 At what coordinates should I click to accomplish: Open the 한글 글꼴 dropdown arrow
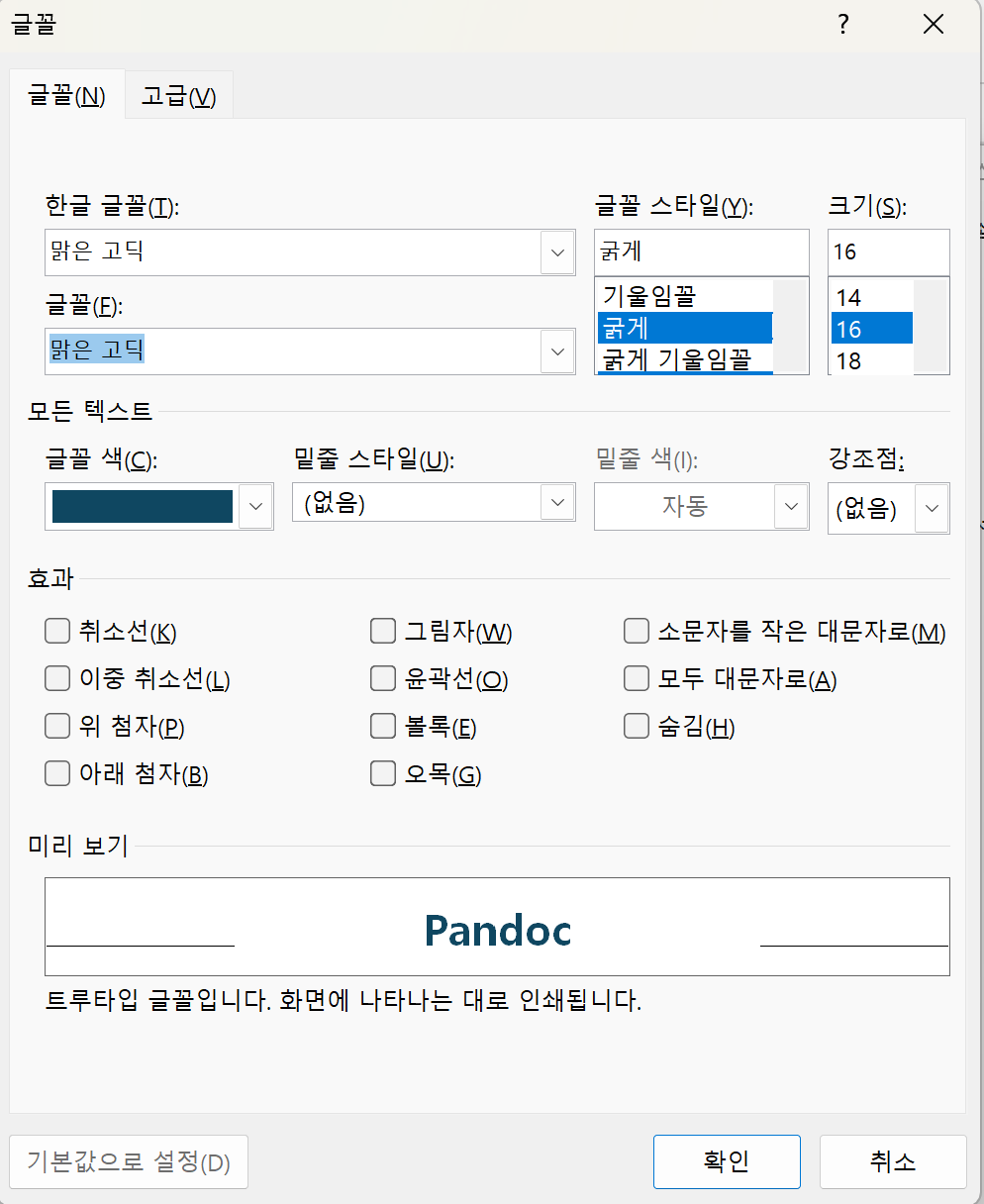(558, 252)
